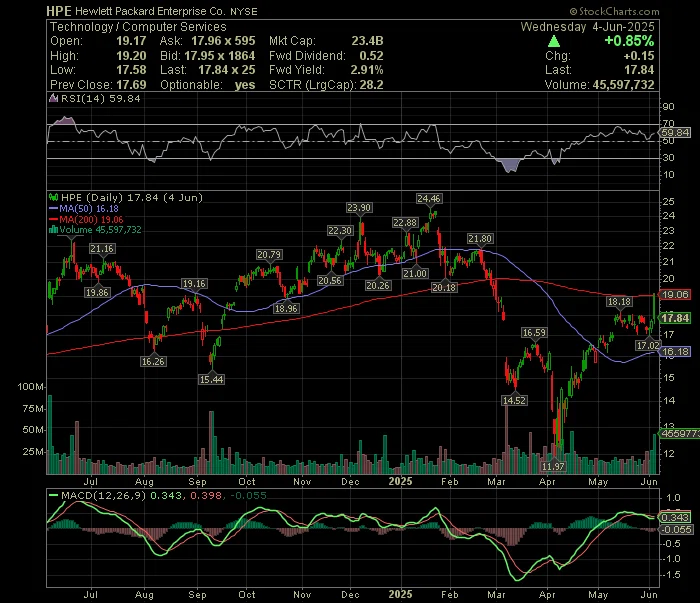Screen dimensions: 700x603
Task: Click the Fwd Yield value 2.91%
Action: pos(367,70)
